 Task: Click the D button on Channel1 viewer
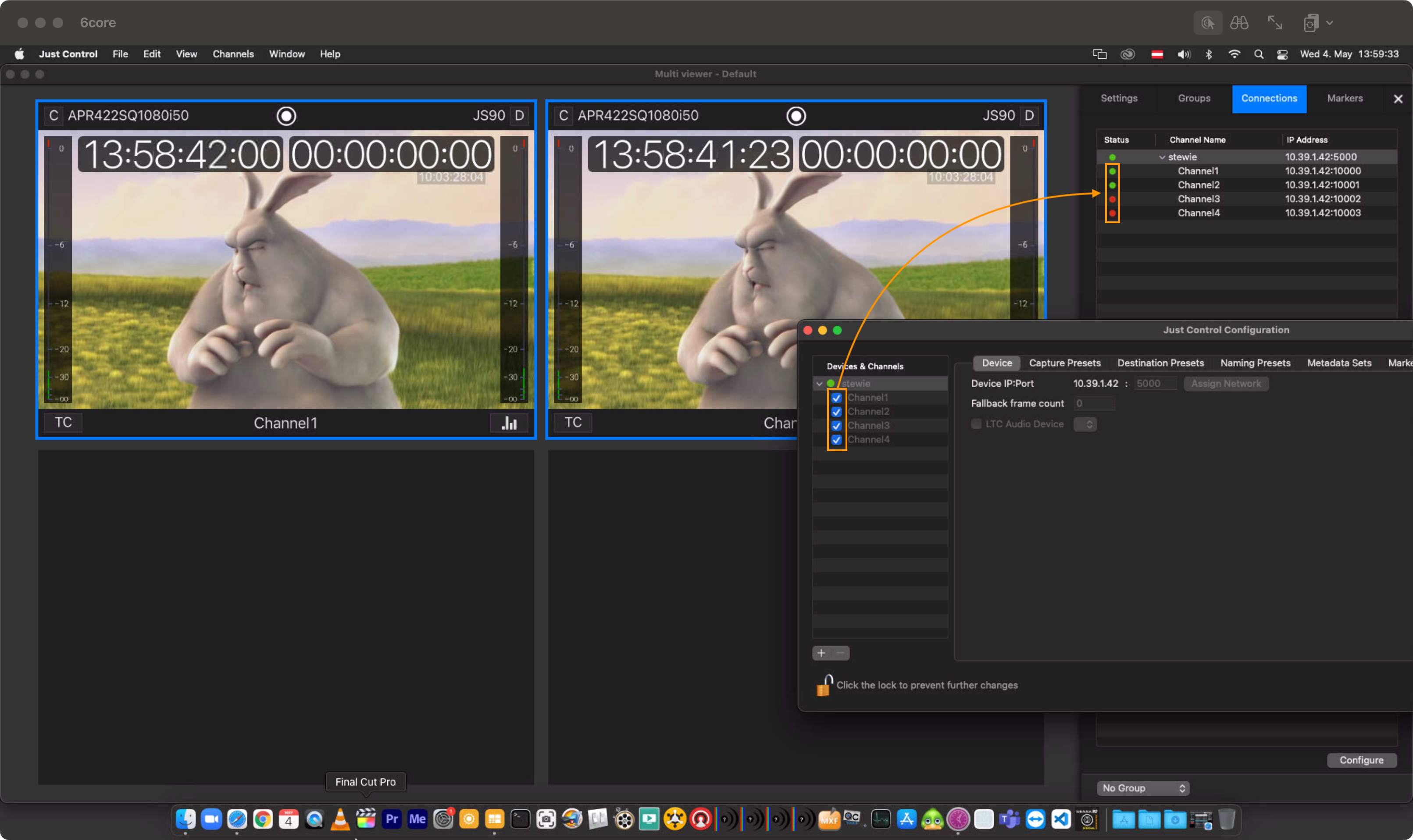519,115
